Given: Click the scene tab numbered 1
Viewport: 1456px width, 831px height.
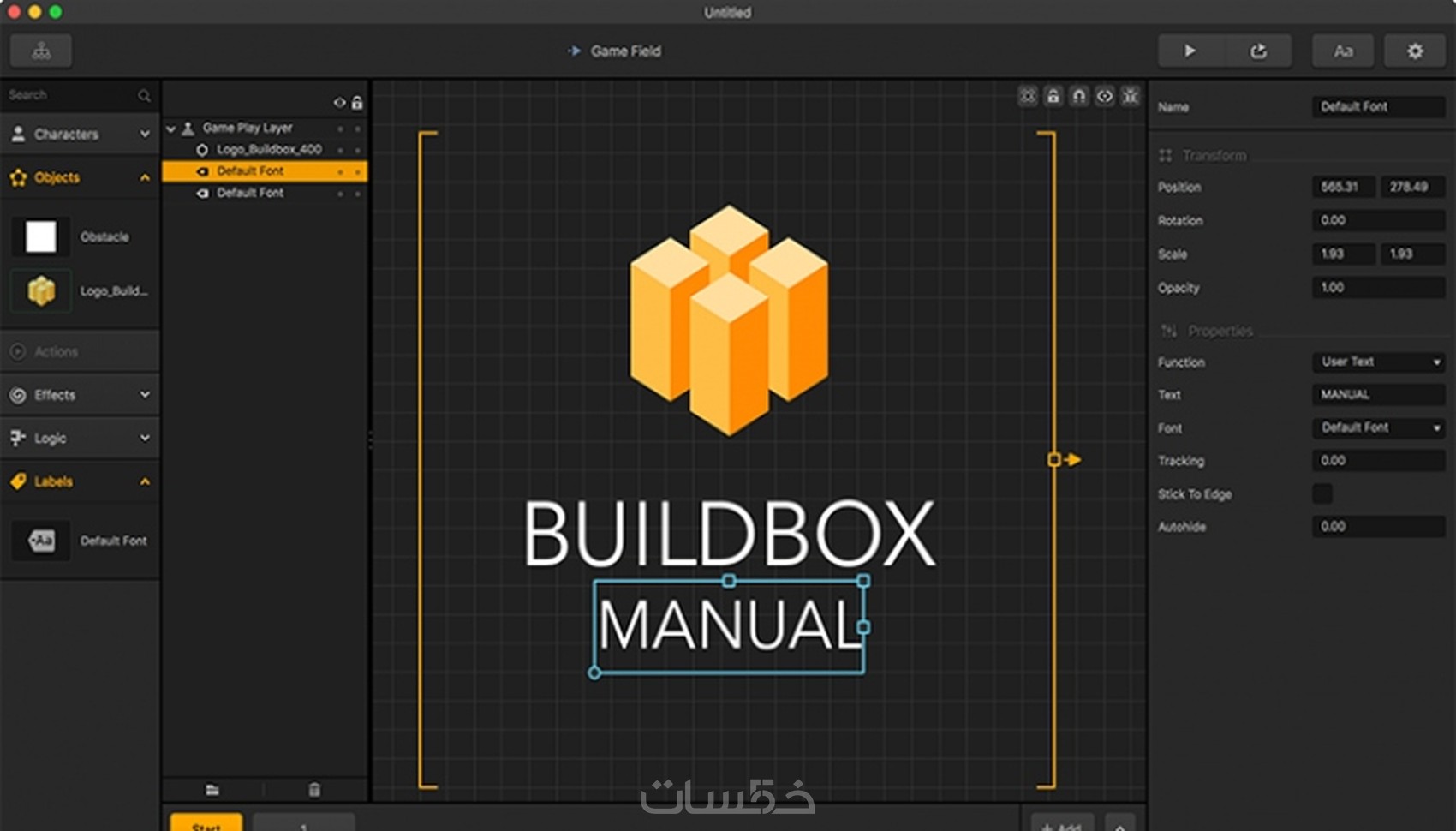Looking at the screenshot, I should coord(303,822).
